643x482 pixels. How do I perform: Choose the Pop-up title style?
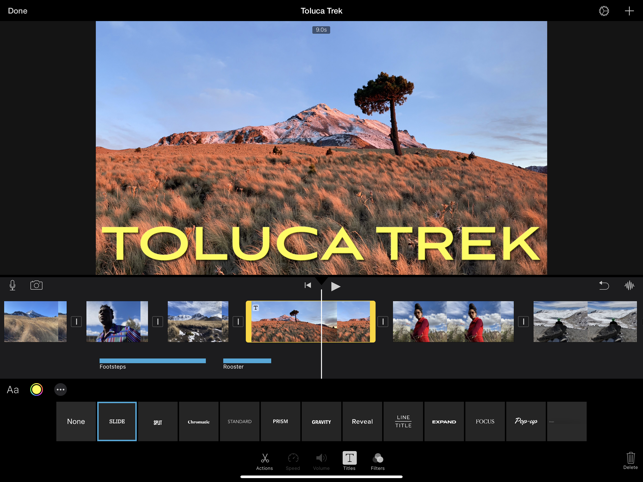[x=526, y=421]
